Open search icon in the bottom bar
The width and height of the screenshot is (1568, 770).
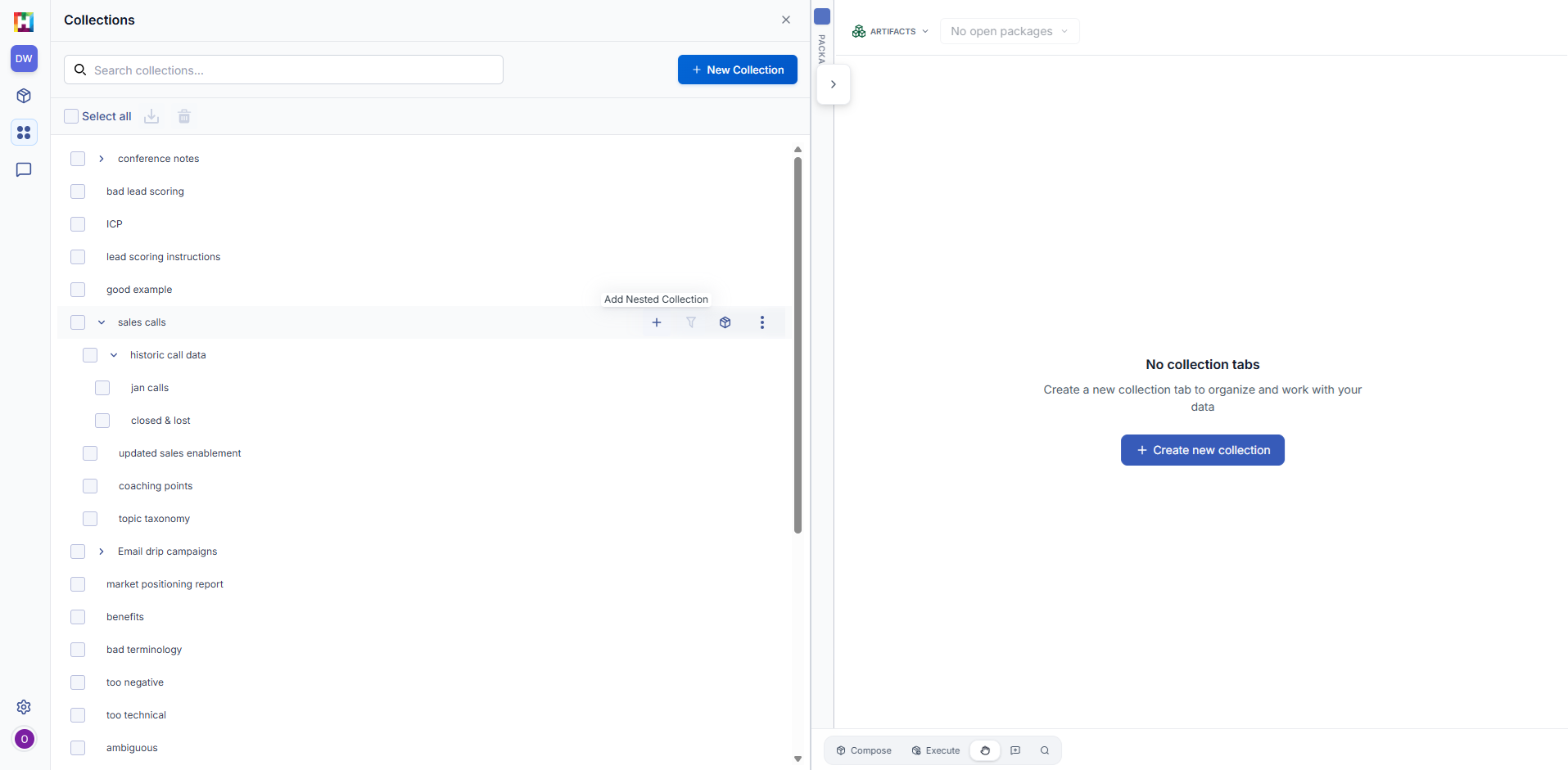click(x=1045, y=750)
